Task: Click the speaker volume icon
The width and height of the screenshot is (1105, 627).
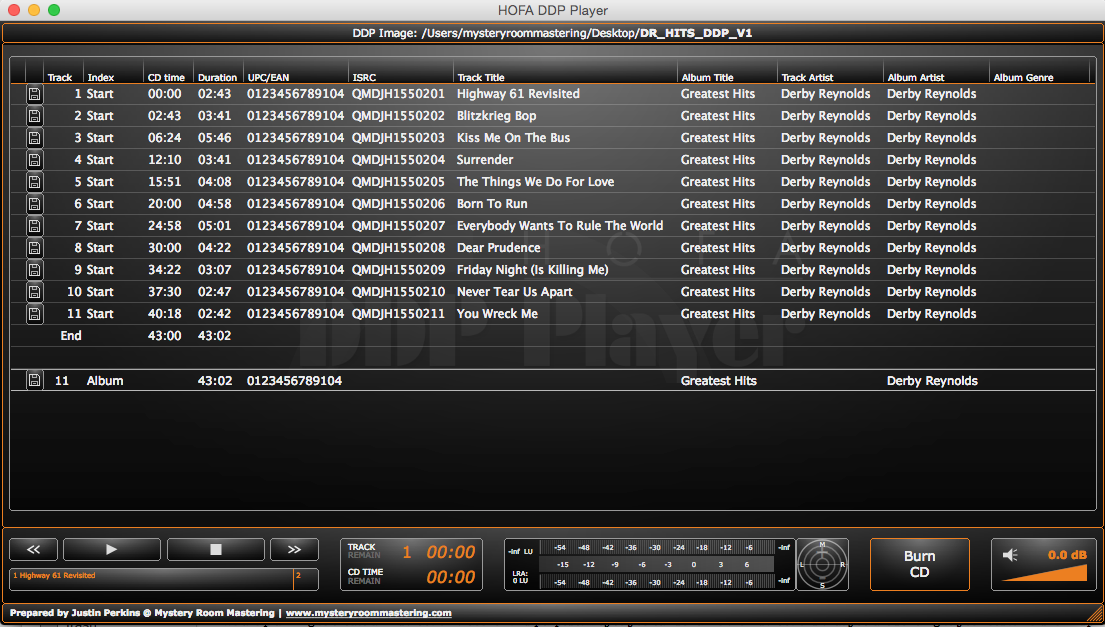Action: click(1011, 555)
